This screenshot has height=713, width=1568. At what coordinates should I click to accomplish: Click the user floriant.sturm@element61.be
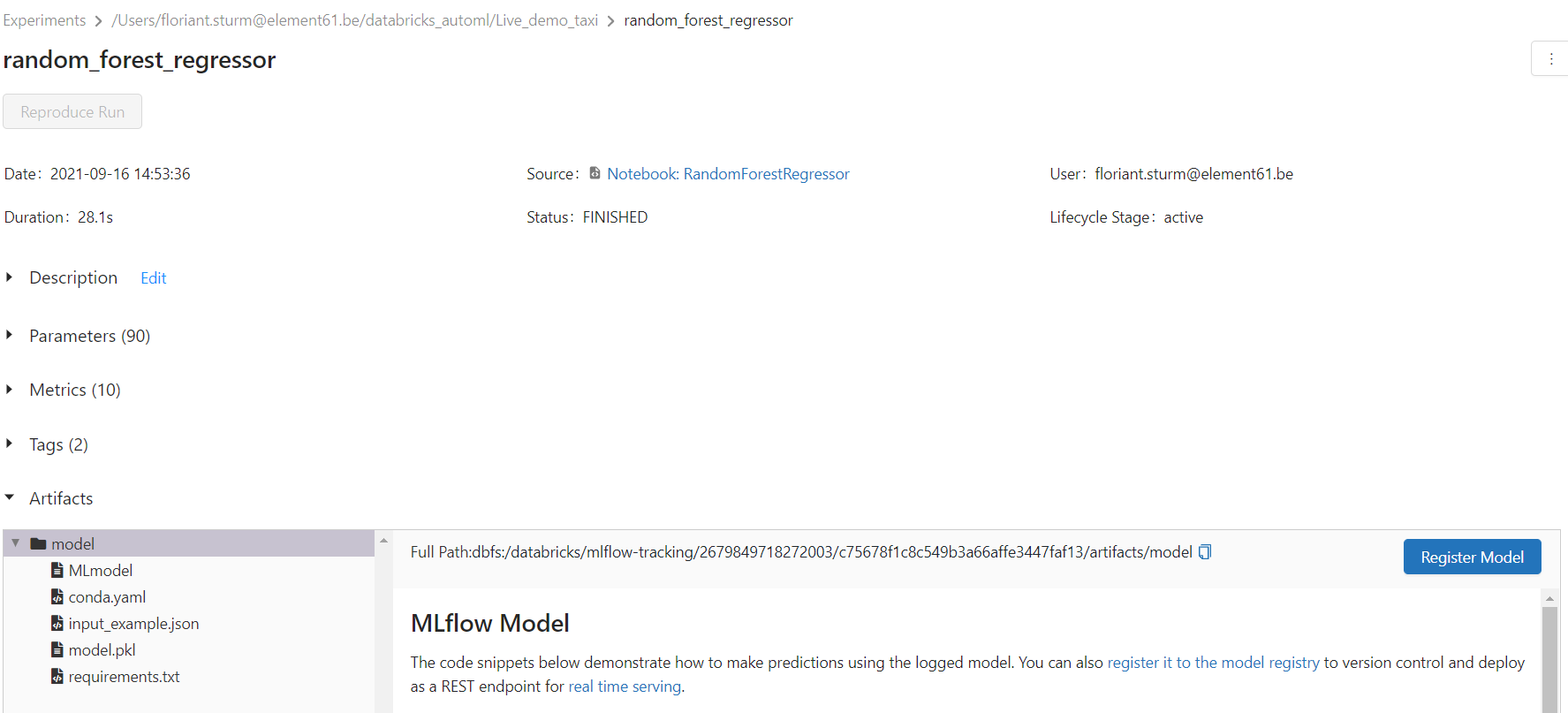click(1193, 174)
